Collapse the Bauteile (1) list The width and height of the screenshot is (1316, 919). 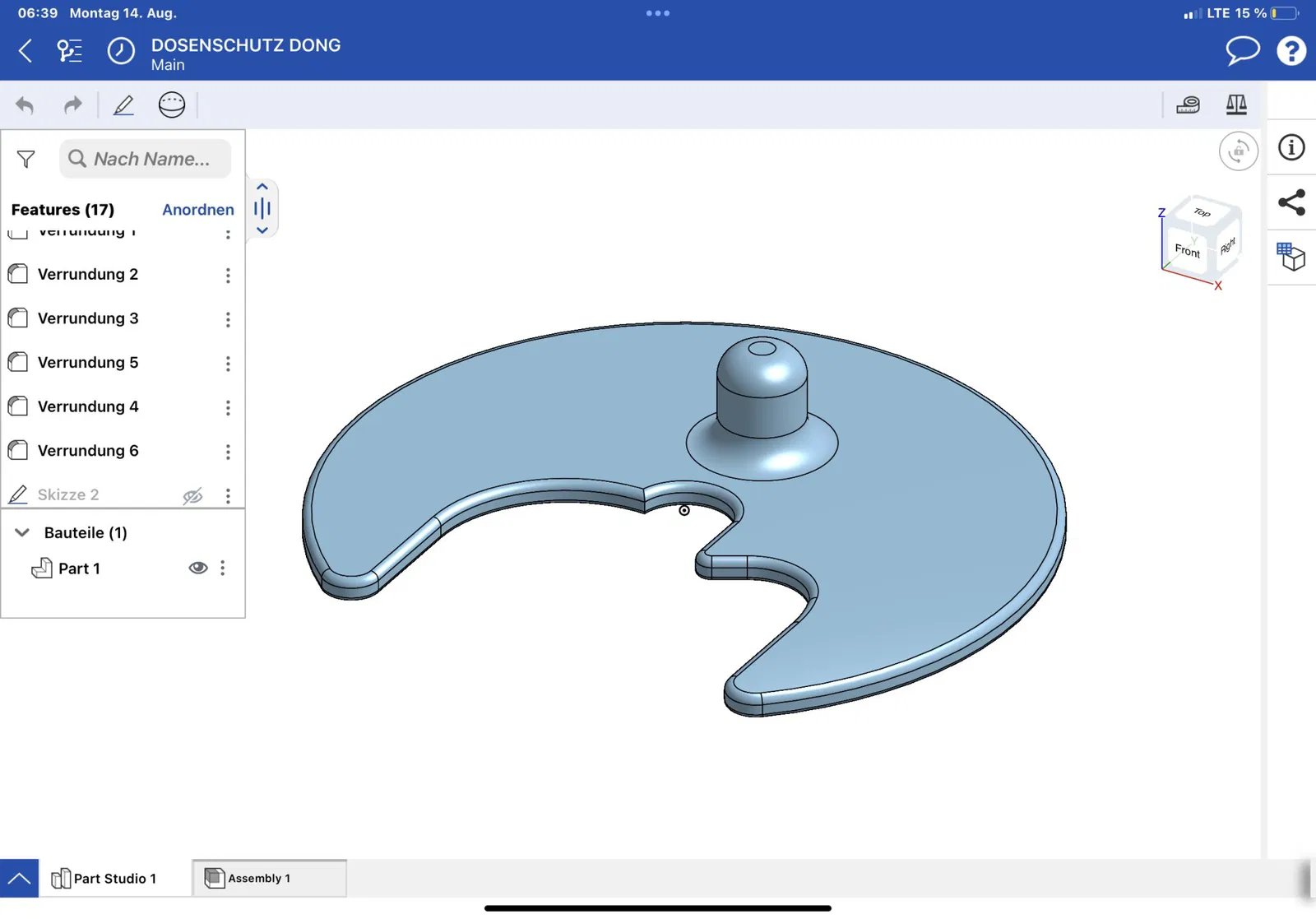click(x=22, y=532)
